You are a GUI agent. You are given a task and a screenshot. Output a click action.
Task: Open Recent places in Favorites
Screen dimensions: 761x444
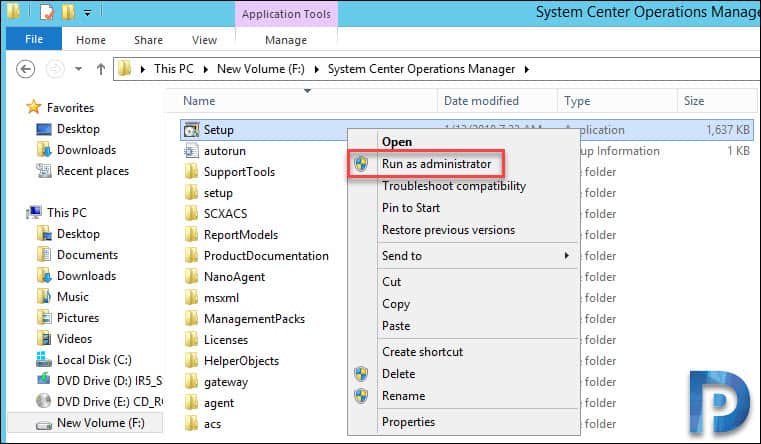click(x=93, y=171)
